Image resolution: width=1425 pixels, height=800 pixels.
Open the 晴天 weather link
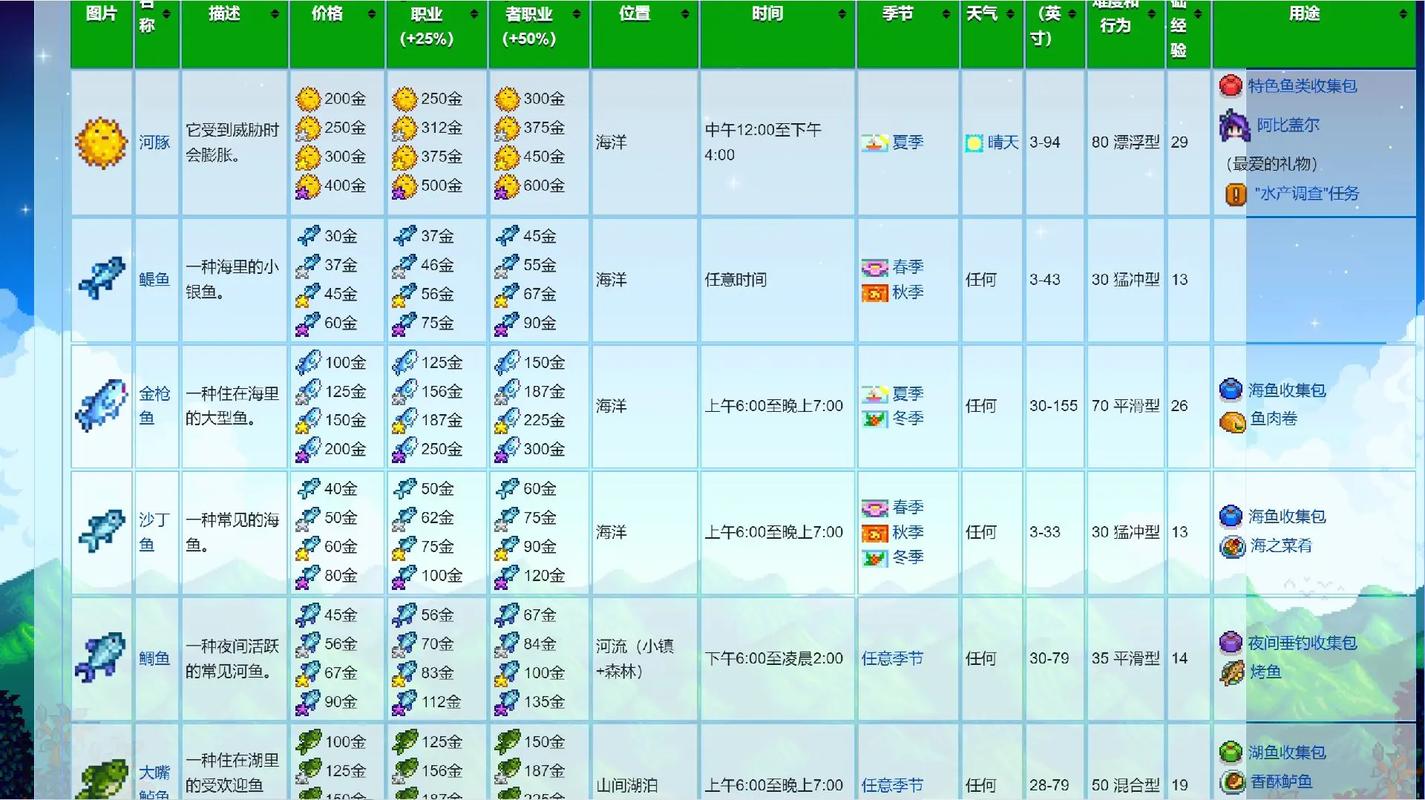point(1003,143)
